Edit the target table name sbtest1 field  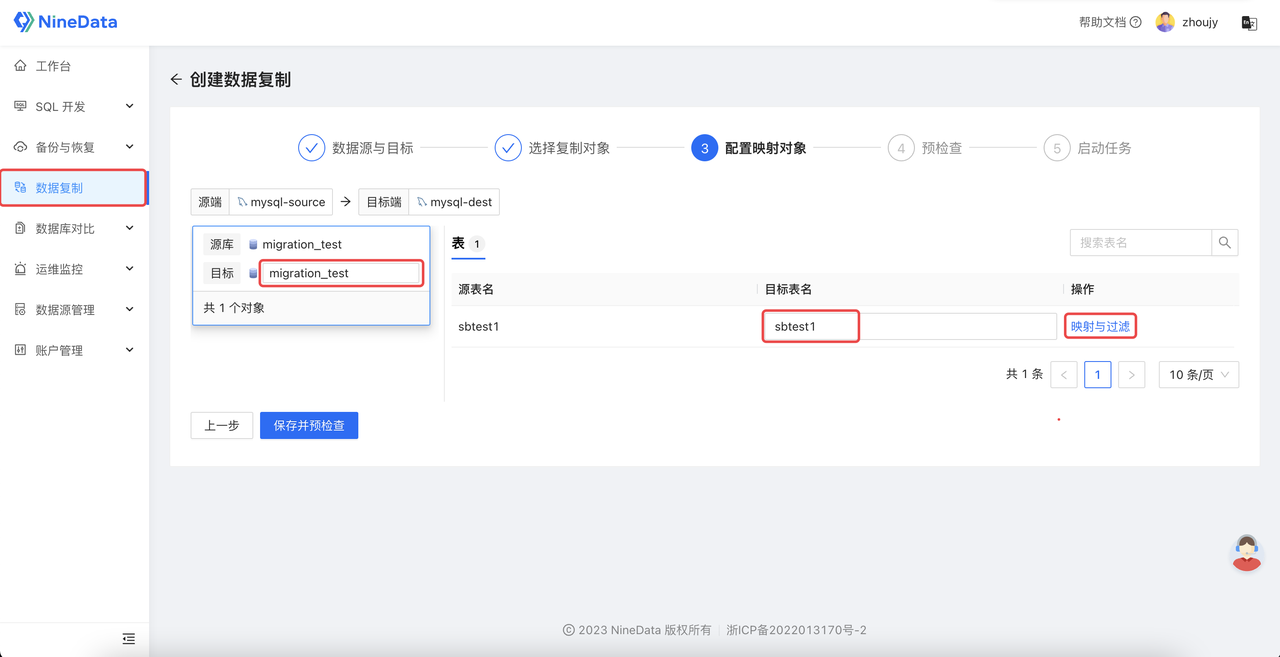point(909,327)
